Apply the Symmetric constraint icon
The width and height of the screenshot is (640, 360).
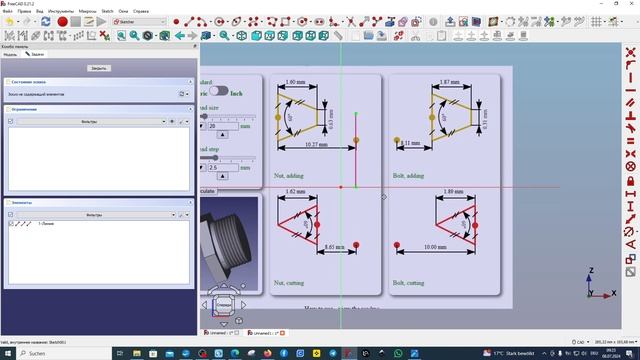point(631,154)
